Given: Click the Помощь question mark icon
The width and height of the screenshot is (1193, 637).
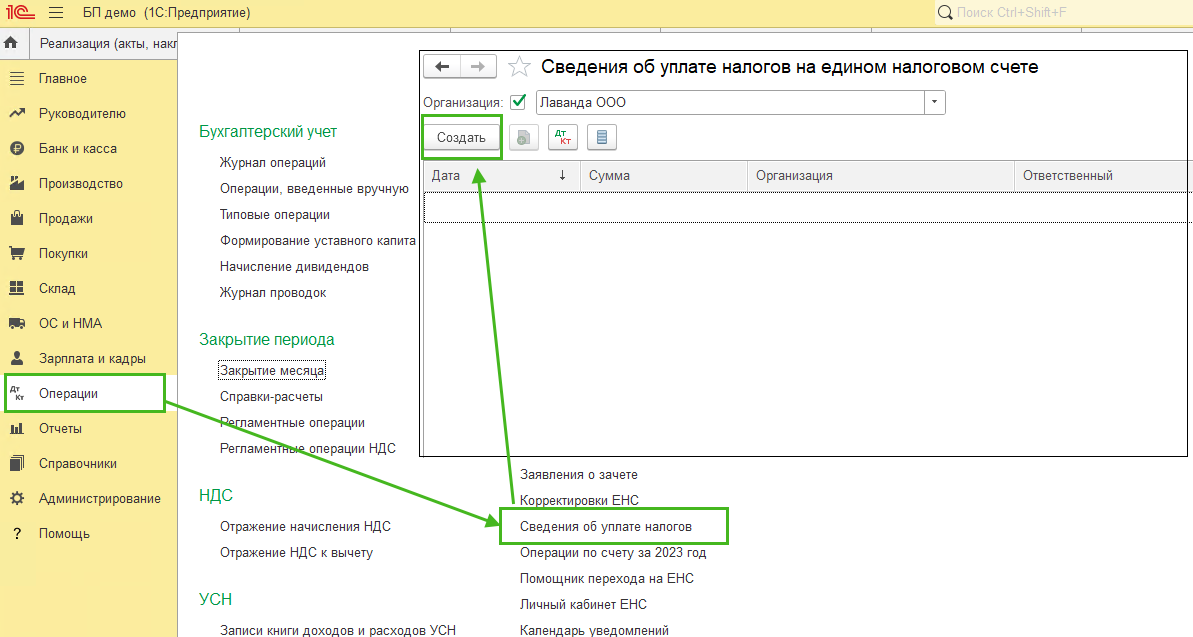Looking at the screenshot, I should [x=17, y=533].
